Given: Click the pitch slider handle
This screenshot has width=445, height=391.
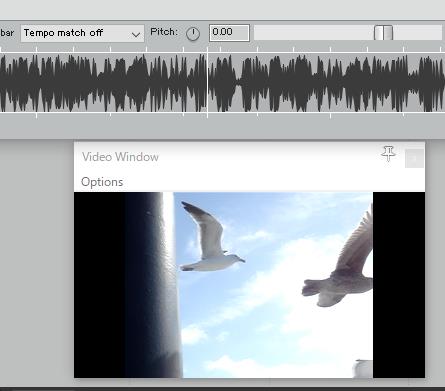Looking at the screenshot, I should [383, 33].
